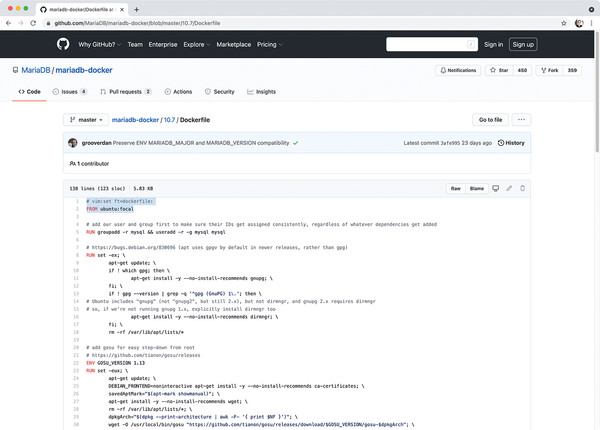This screenshot has height=430, width=600.
Task: Click the '138 lines (123 sloc)' text
Action: click(97, 189)
